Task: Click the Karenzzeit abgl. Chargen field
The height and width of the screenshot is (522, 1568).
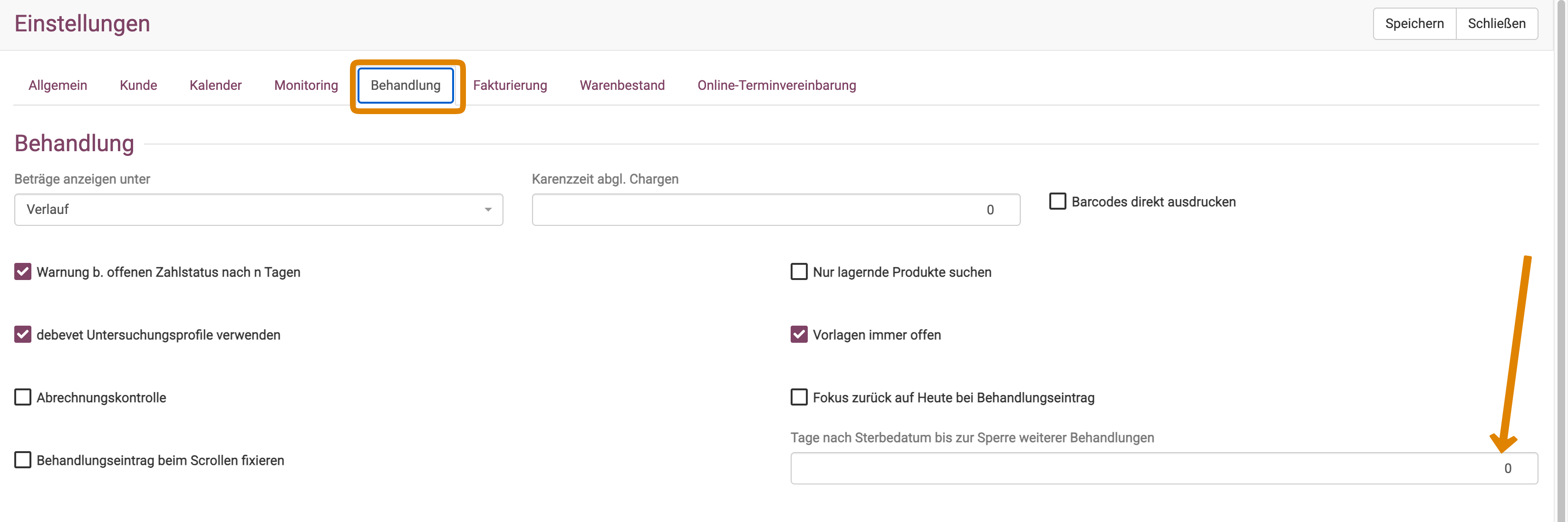Action: [776, 210]
